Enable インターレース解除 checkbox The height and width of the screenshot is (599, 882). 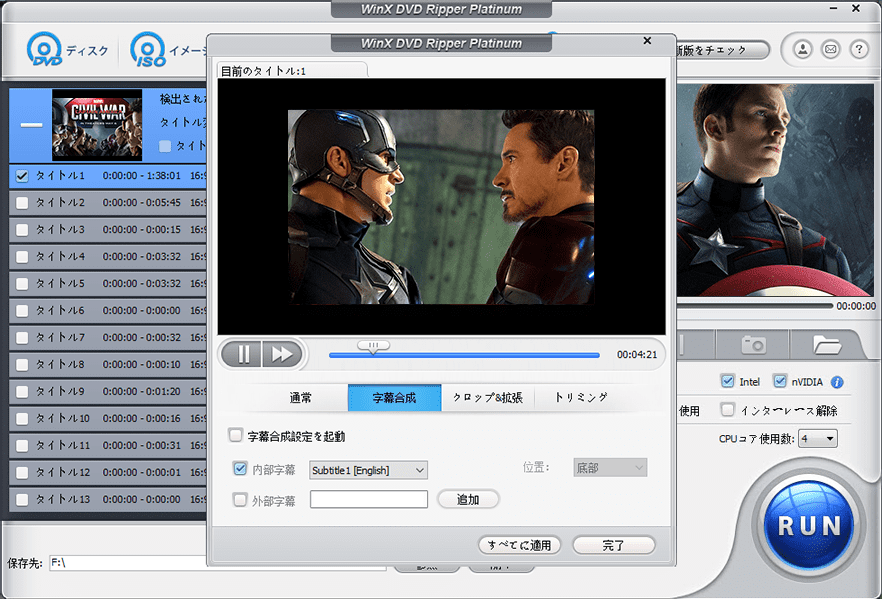click(727, 409)
